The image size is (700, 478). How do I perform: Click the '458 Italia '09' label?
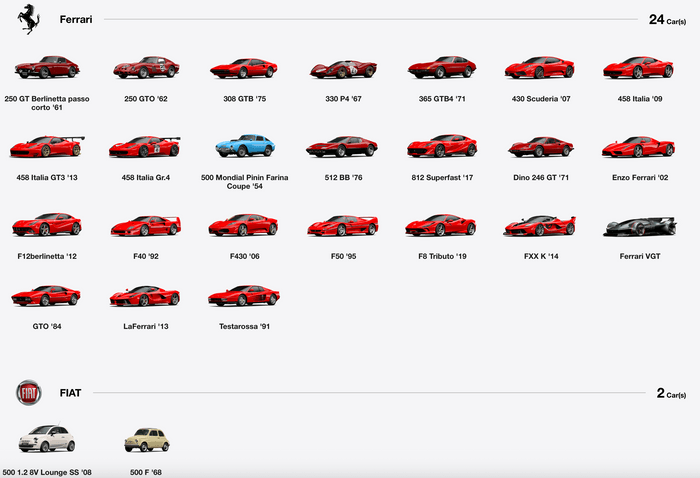640,99
